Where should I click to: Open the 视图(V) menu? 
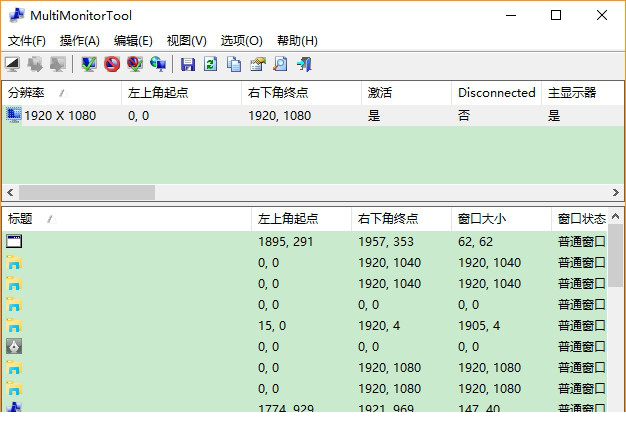click(186, 41)
